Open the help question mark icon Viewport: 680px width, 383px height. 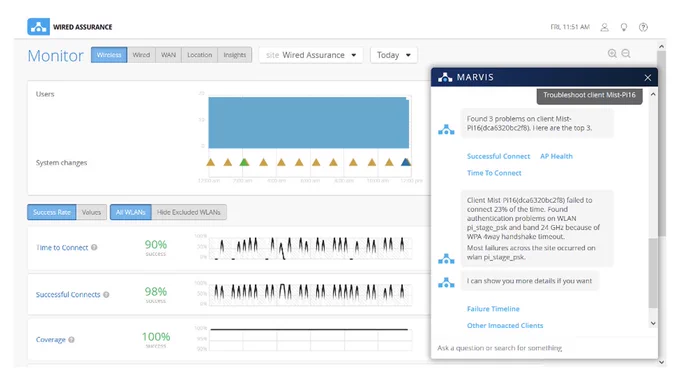click(643, 27)
